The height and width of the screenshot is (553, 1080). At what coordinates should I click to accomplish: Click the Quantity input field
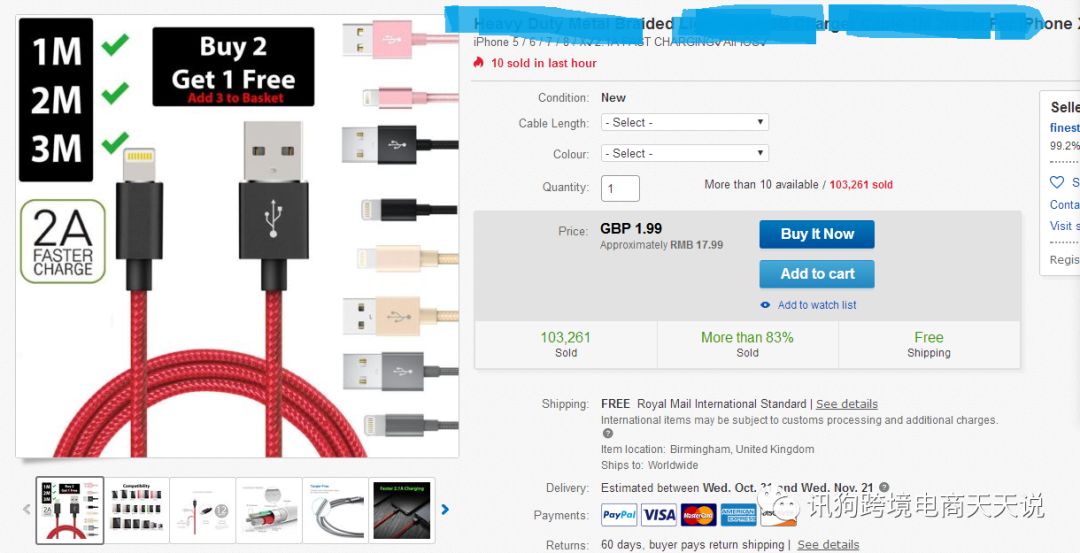pos(620,189)
